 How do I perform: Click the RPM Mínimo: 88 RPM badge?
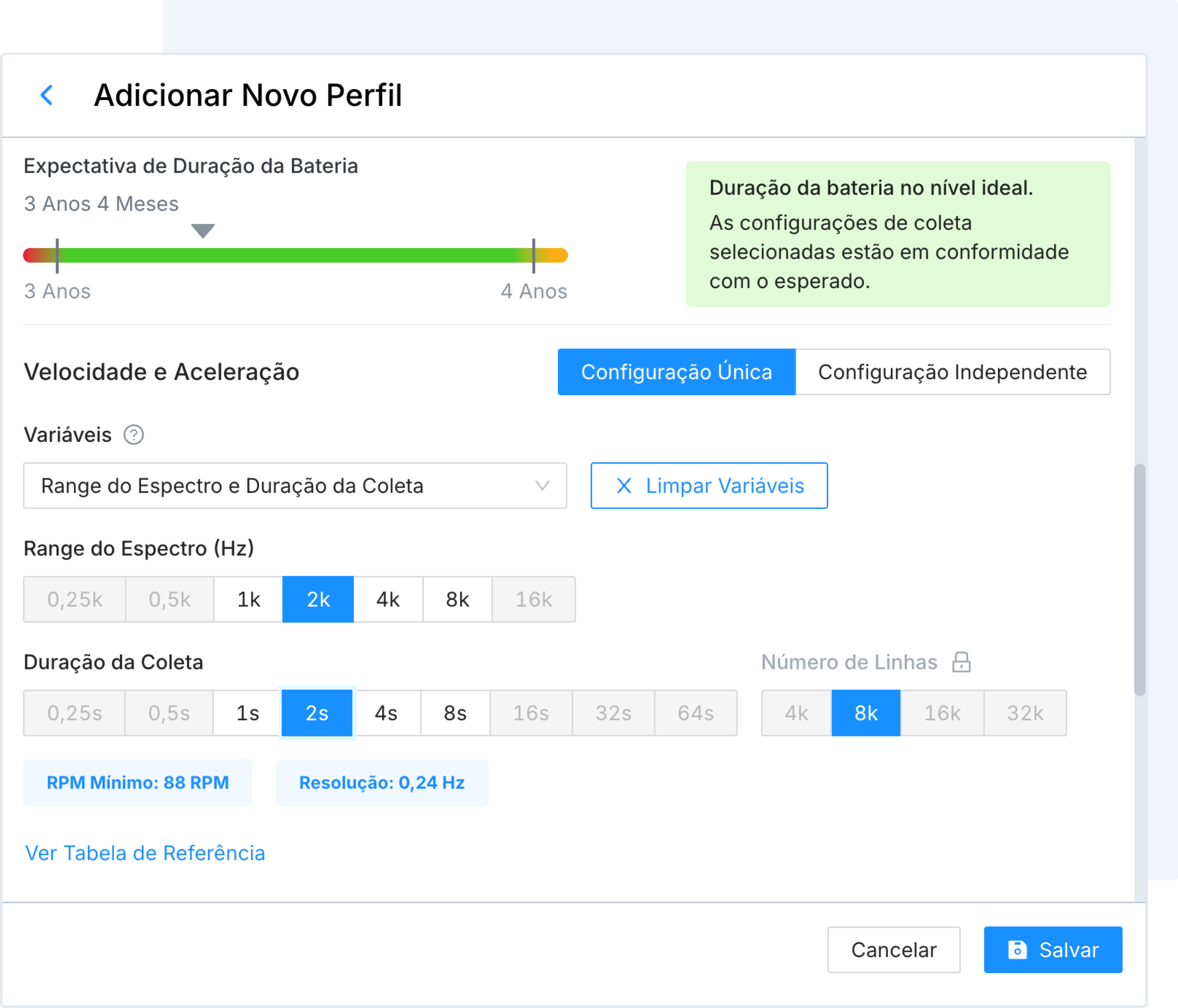[x=138, y=783]
